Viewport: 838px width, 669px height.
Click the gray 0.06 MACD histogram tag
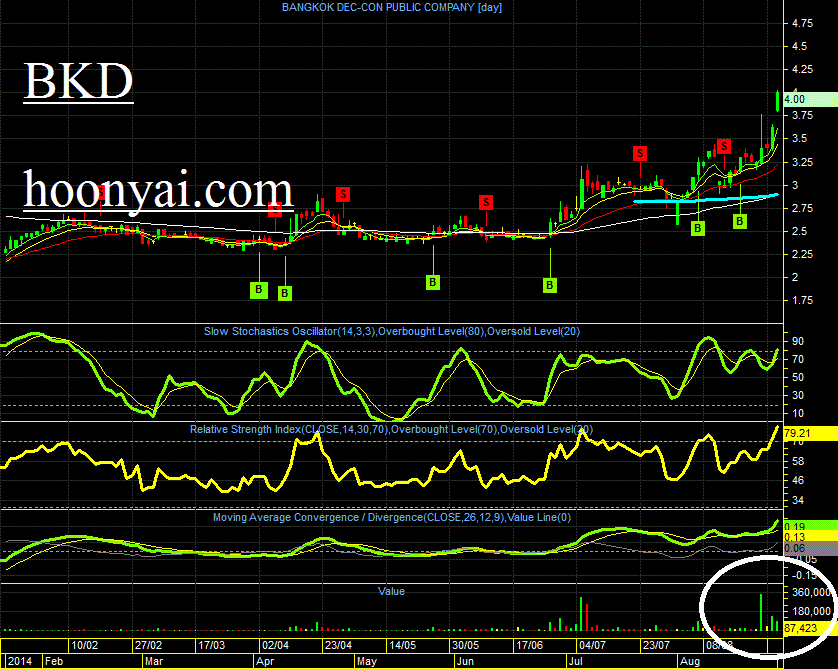(x=809, y=548)
